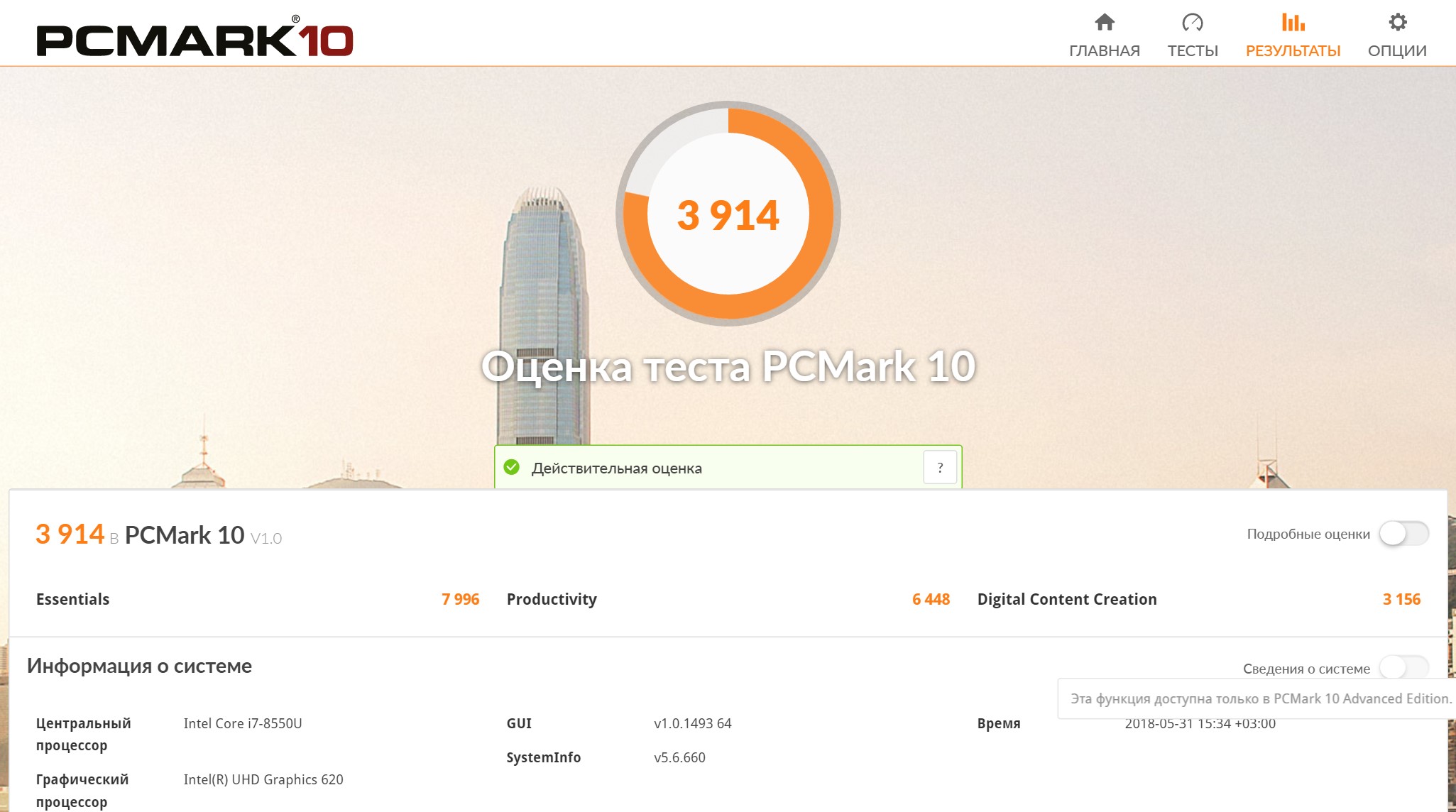Toggle the Сведения о системе switch
Screen dimensions: 1456x812
(x=1403, y=667)
